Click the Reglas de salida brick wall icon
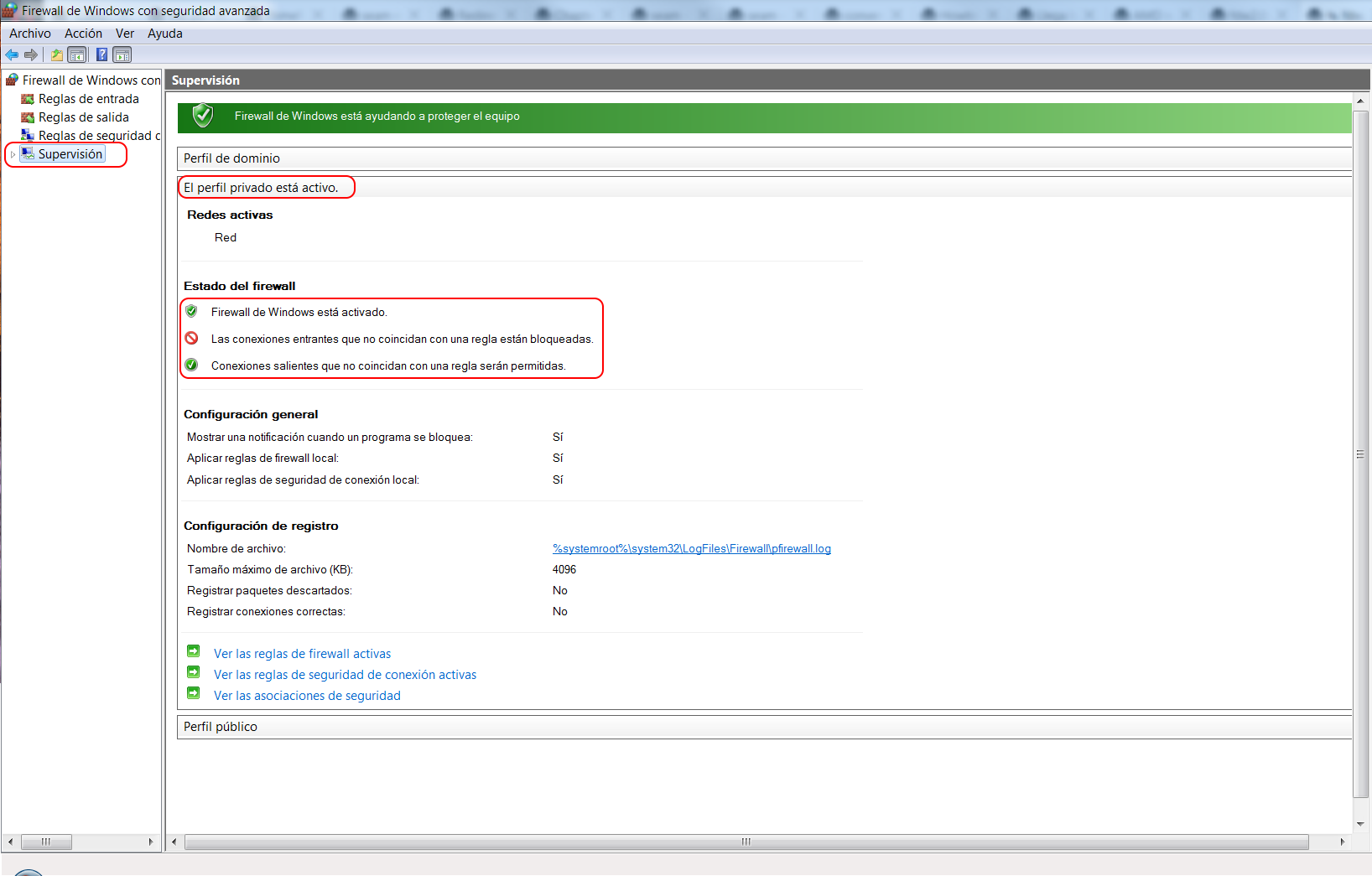Screen dimensions: 1372x876 pyautogui.click(x=28, y=117)
